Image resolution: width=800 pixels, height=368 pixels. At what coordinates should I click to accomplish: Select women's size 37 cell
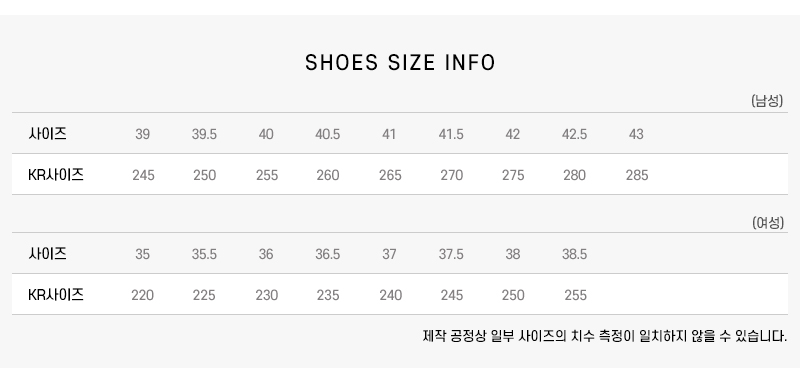click(389, 254)
